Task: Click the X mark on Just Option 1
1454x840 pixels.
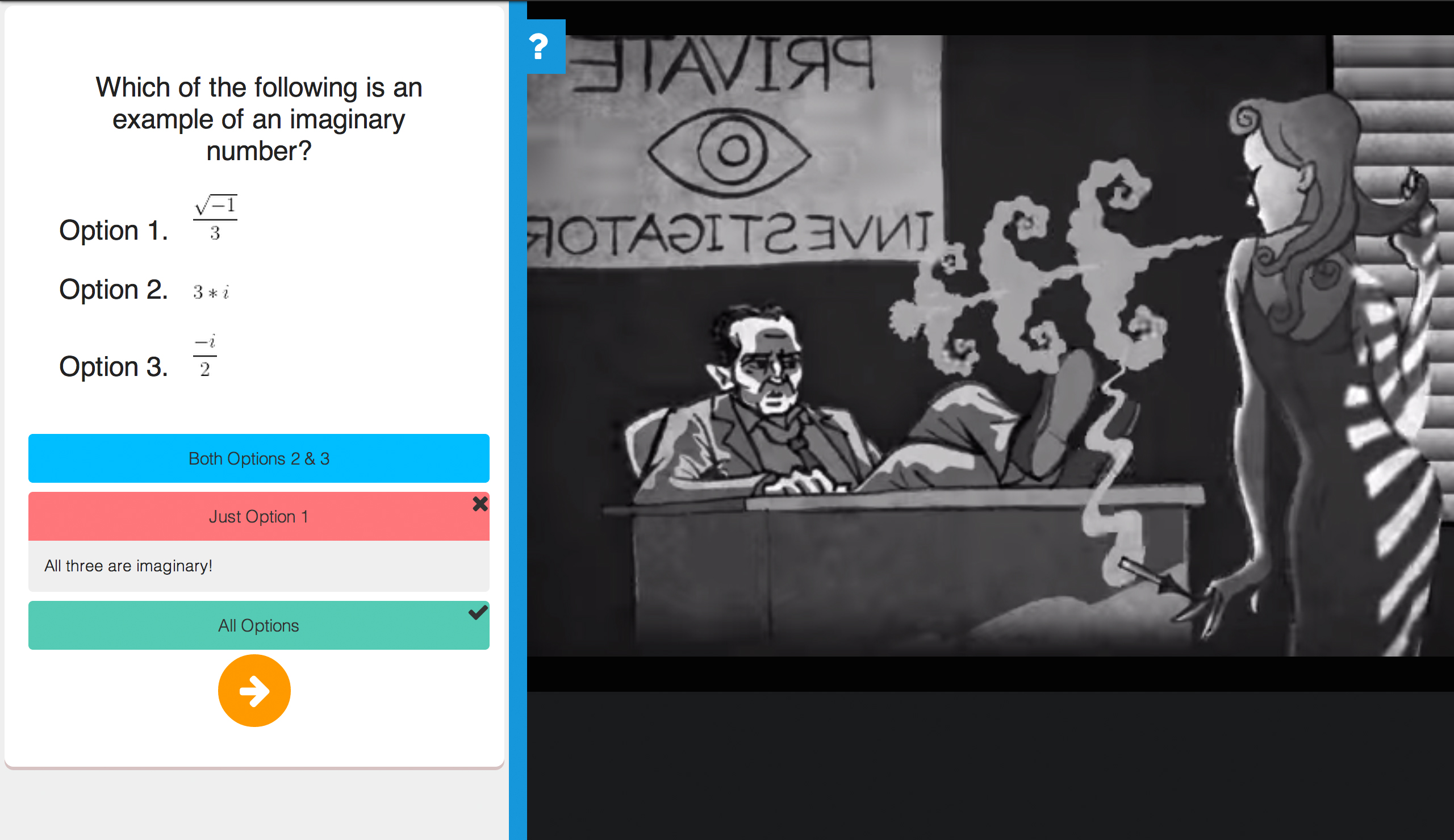Action: click(x=480, y=504)
